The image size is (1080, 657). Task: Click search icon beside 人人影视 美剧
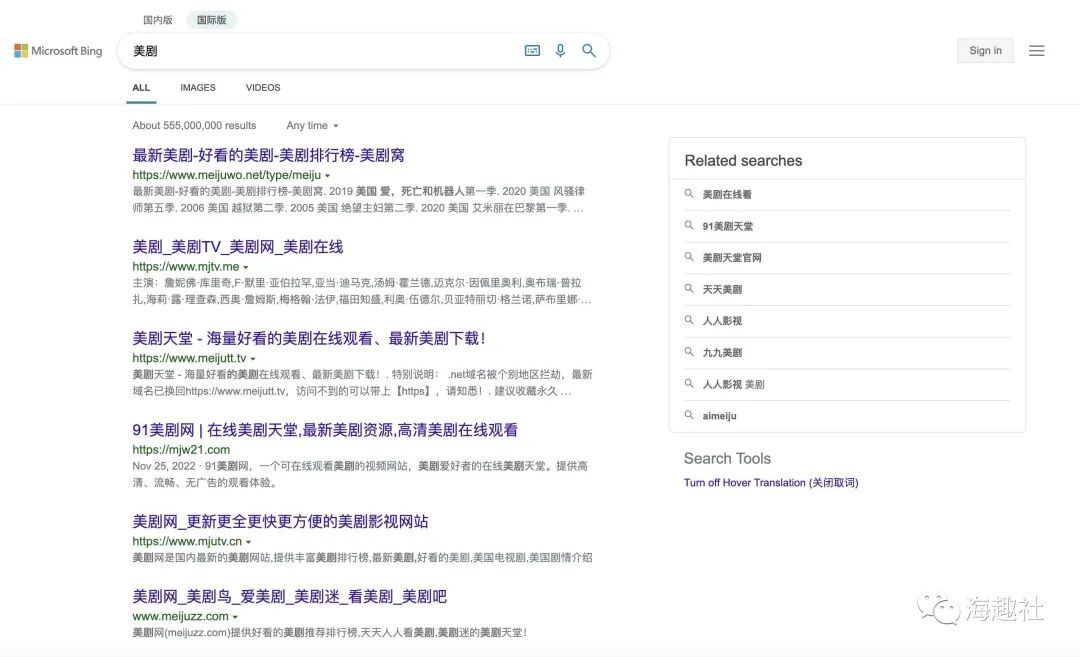[x=689, y=384]
